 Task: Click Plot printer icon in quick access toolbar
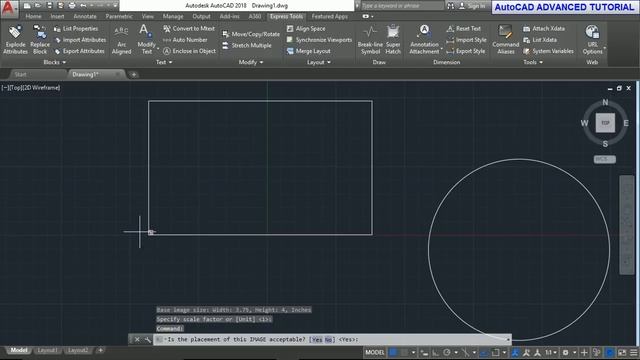tap(72, 6)
